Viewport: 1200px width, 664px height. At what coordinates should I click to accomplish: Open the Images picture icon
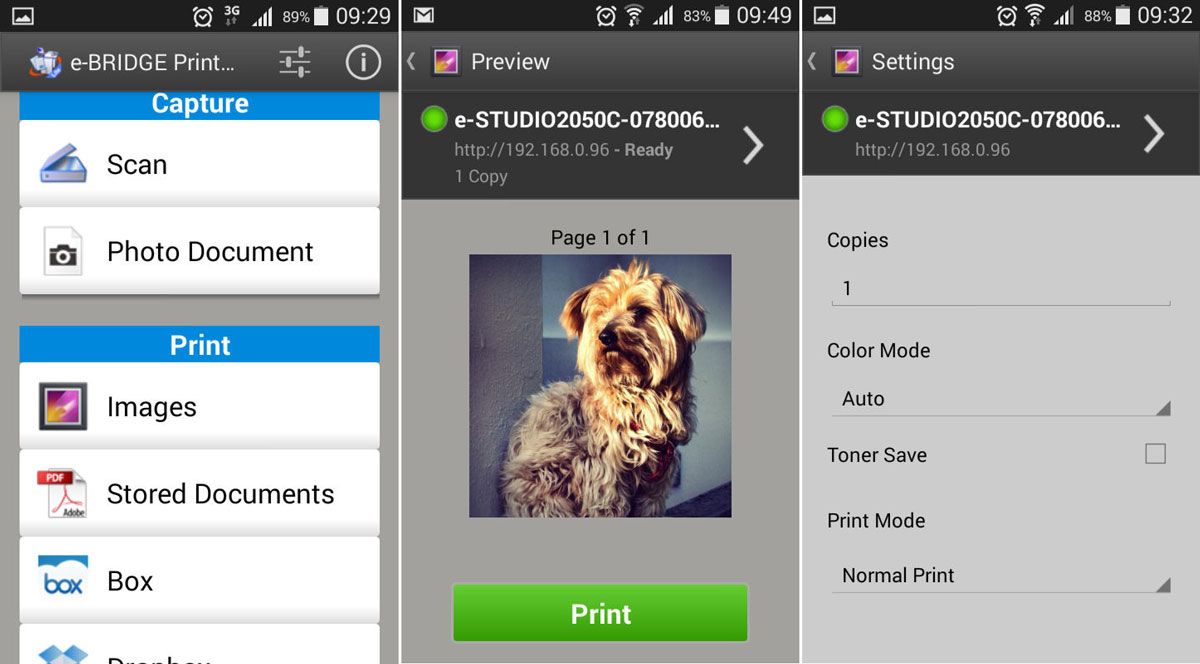[x=63, y=406]
